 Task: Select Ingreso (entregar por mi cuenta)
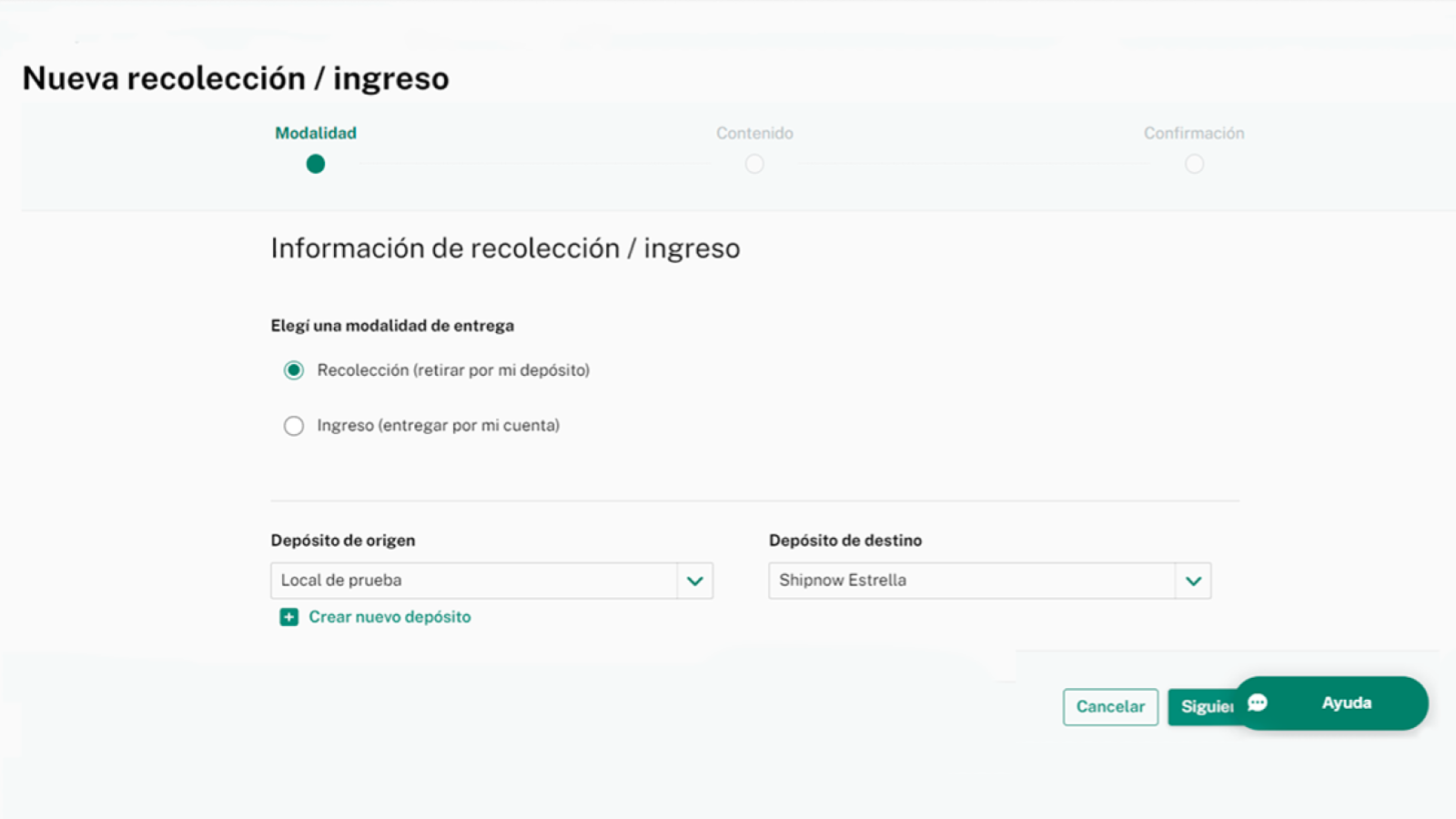[x=294, y=425]
